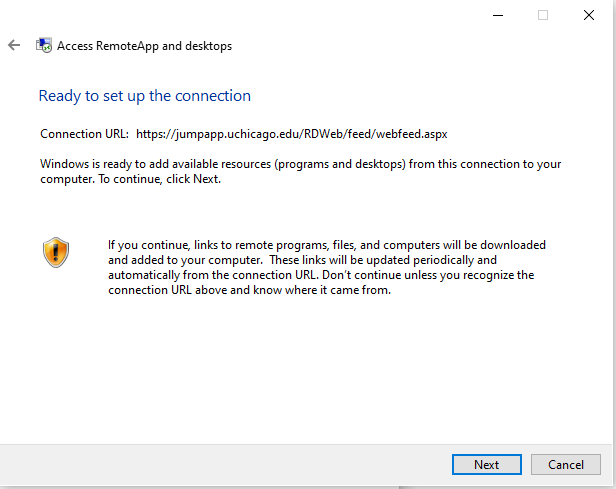Viewport: 616px width, 489px height.
Task: Click the yellow warning shield icon
Action: point(56,252)
